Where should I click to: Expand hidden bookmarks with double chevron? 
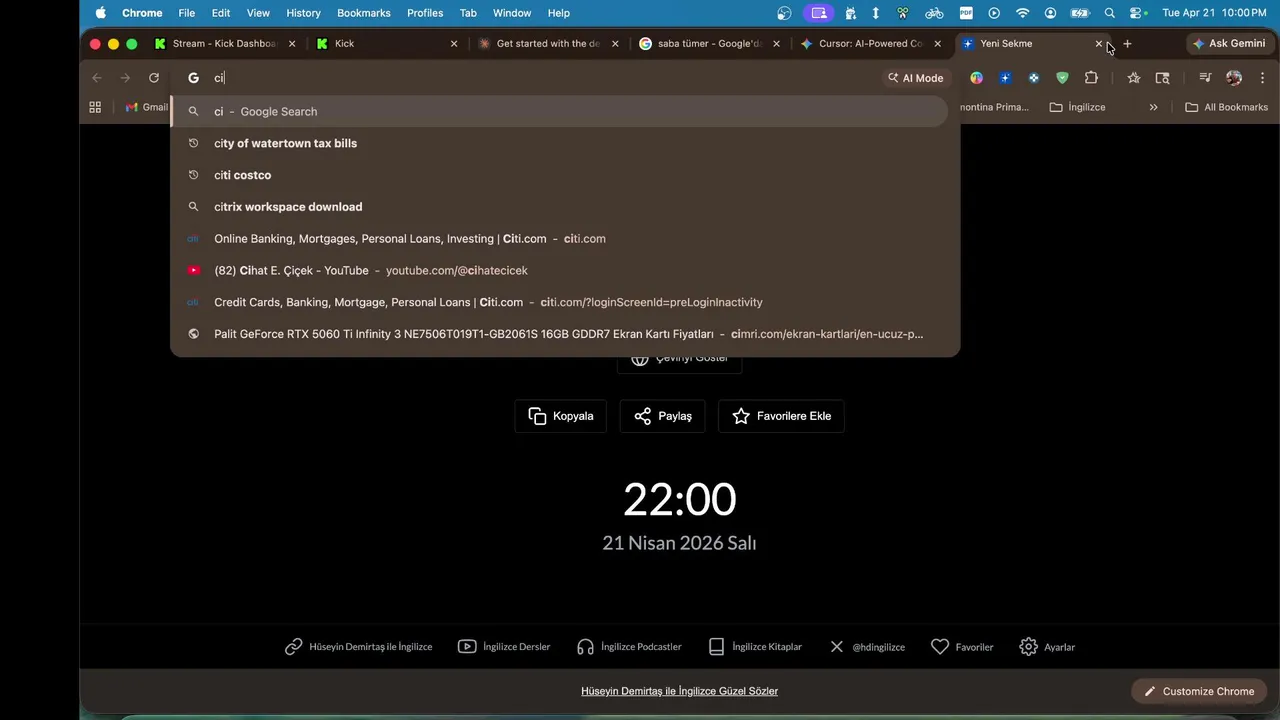1153,107
